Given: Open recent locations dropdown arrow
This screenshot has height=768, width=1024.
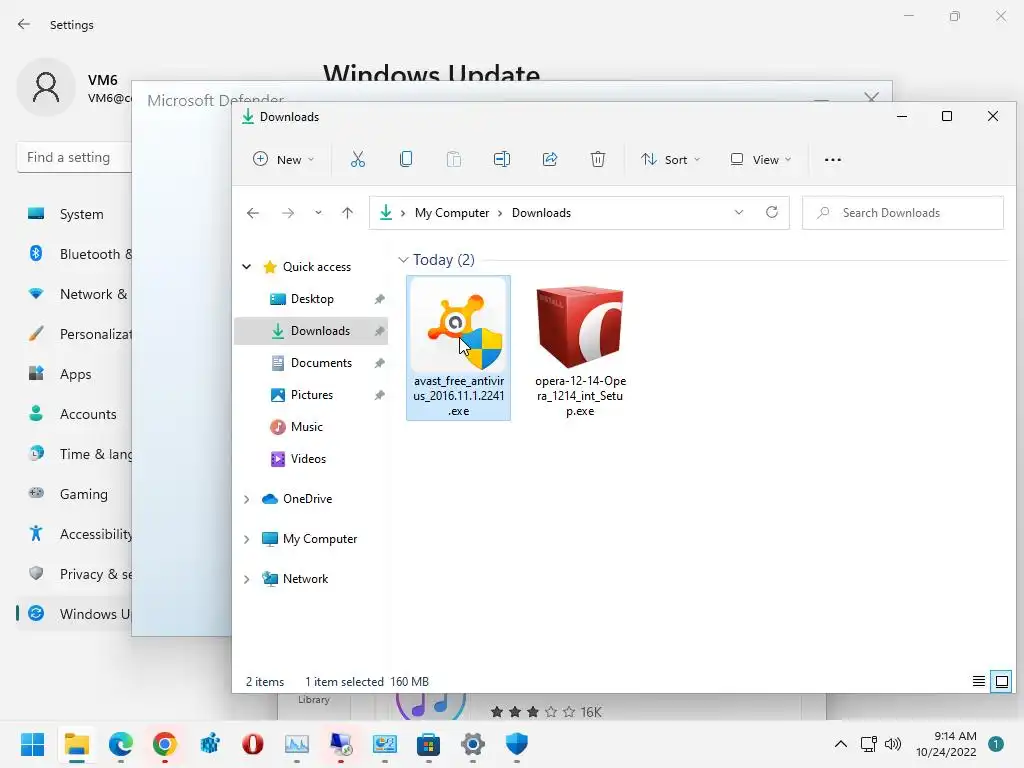Looking at the screenshot, I should [318, 213].
